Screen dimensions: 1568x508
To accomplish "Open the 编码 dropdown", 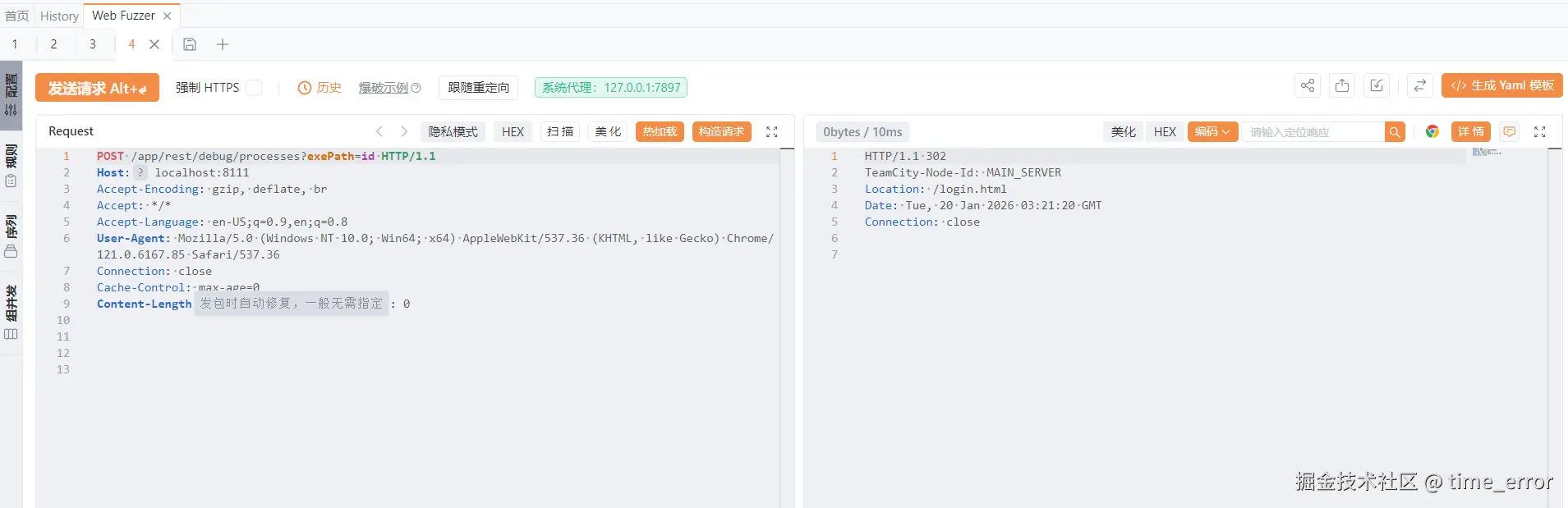I will 1212,131.
